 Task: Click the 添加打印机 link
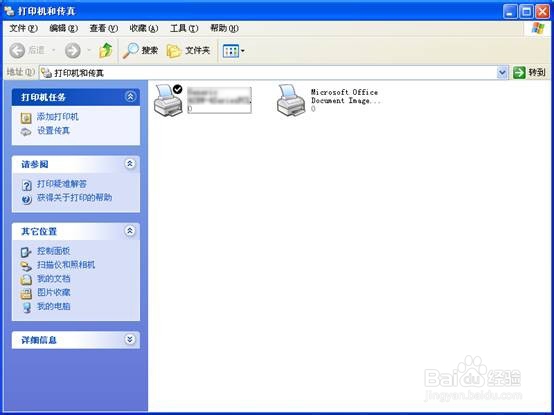(x=58, y=117)
